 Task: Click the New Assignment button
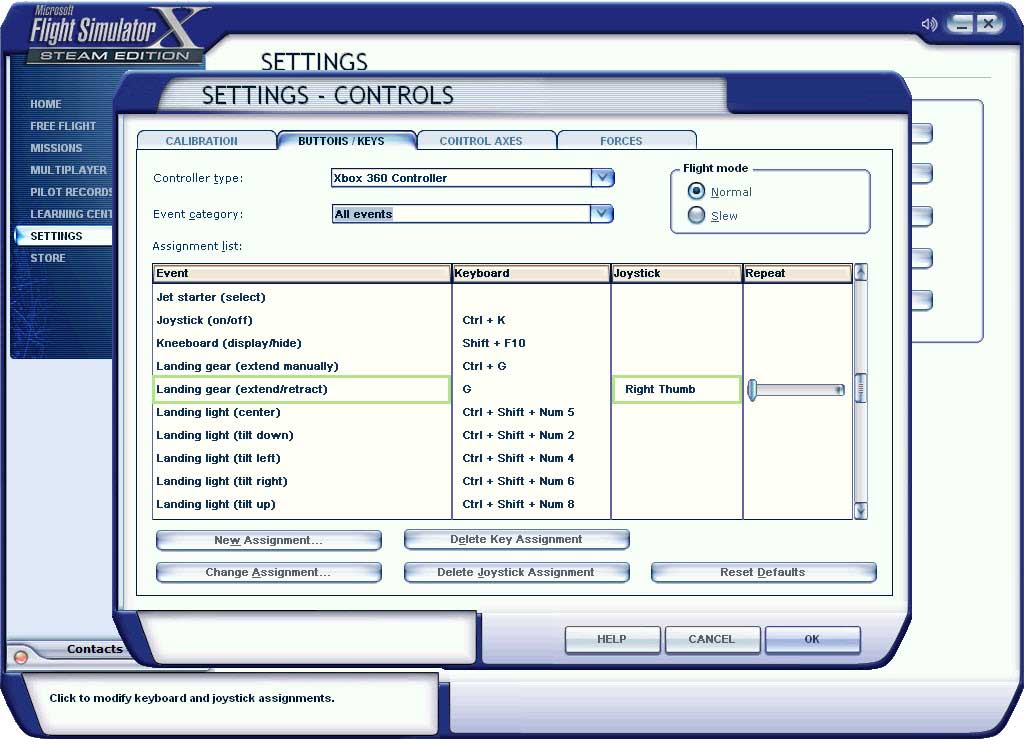point(268,540)
